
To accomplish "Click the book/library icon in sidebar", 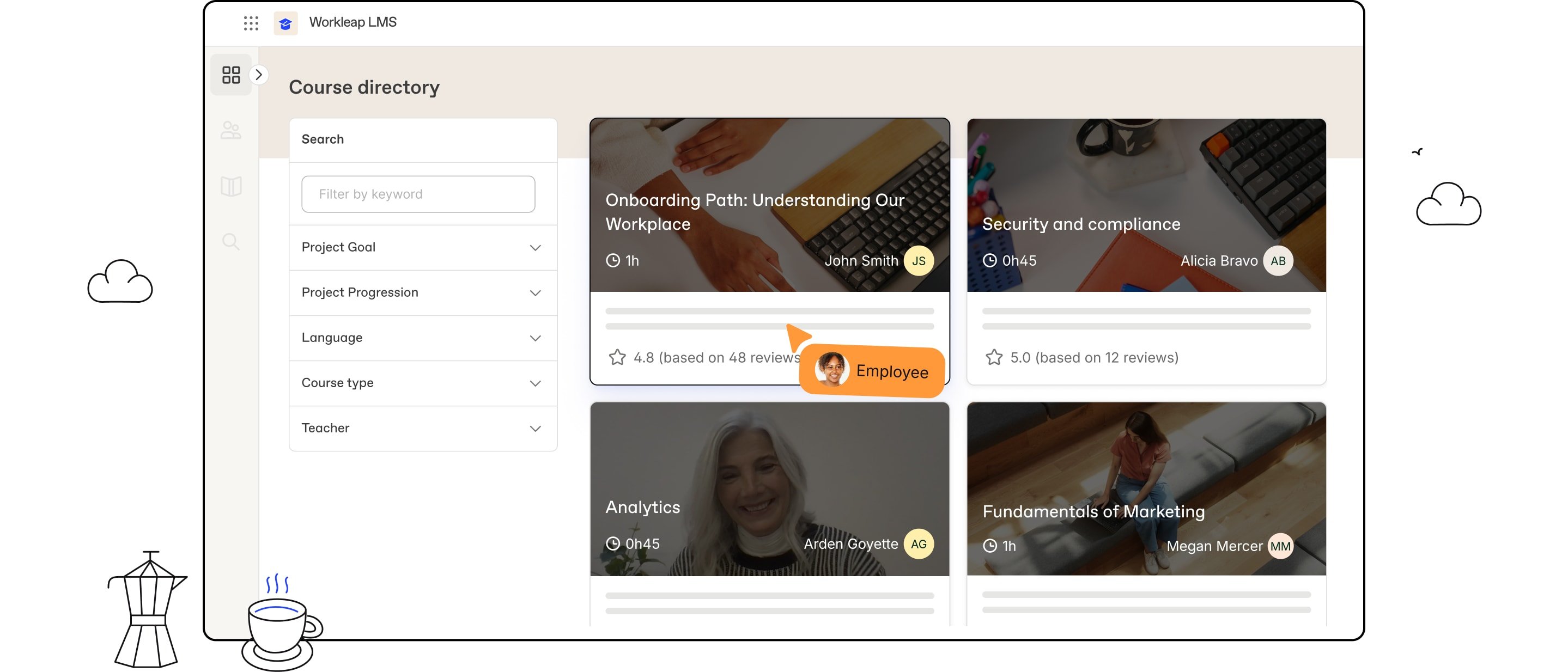I will tap(231, 185).
